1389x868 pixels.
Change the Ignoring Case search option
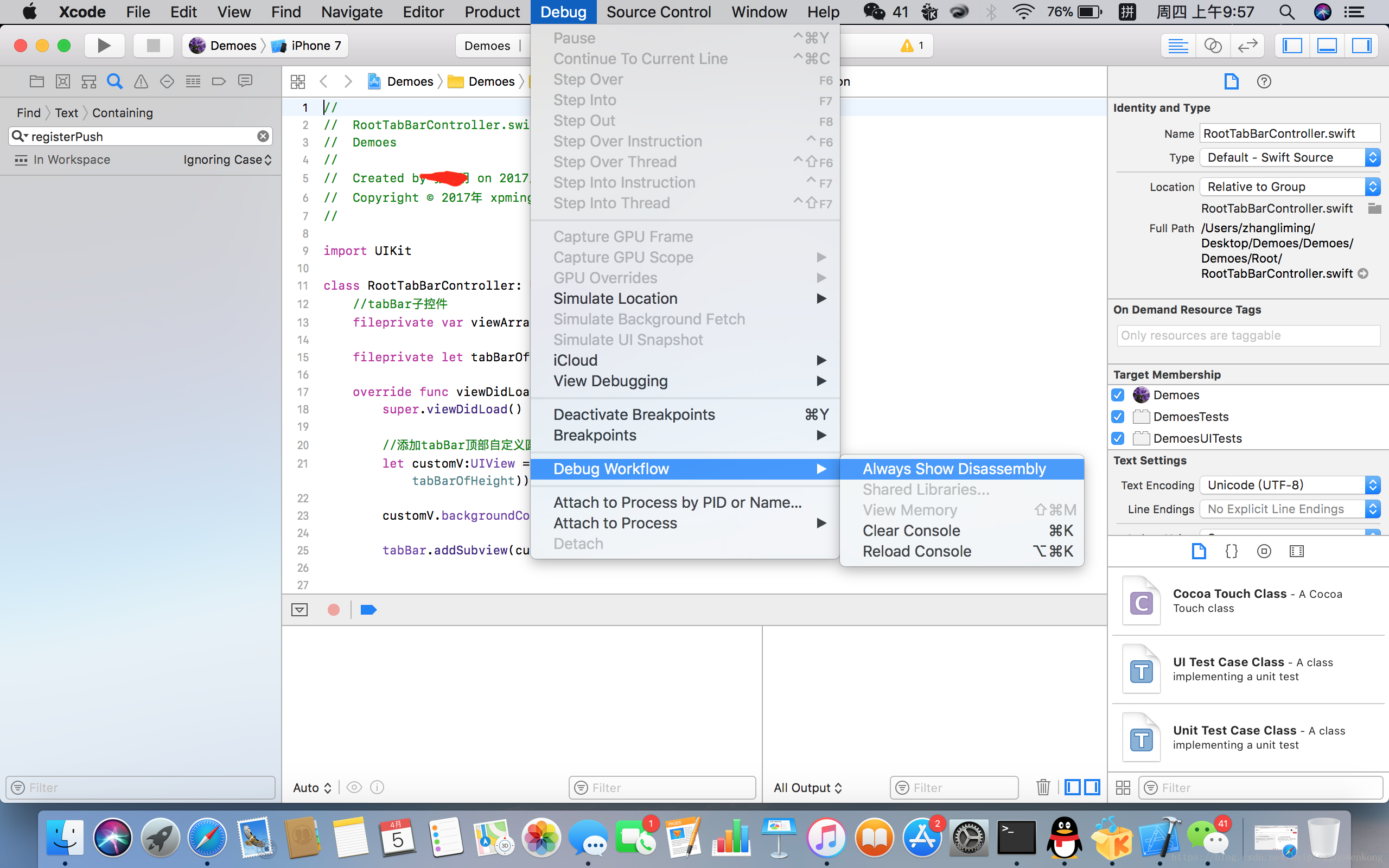[227, 159]
